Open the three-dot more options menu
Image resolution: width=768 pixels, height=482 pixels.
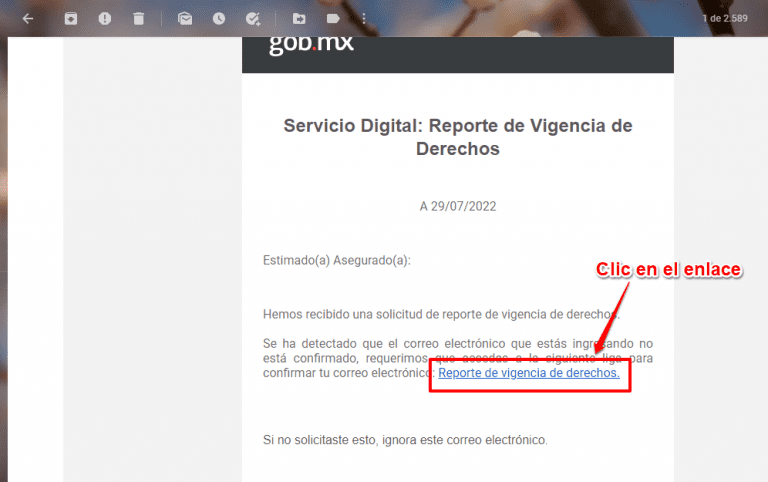tap(363, 19)
